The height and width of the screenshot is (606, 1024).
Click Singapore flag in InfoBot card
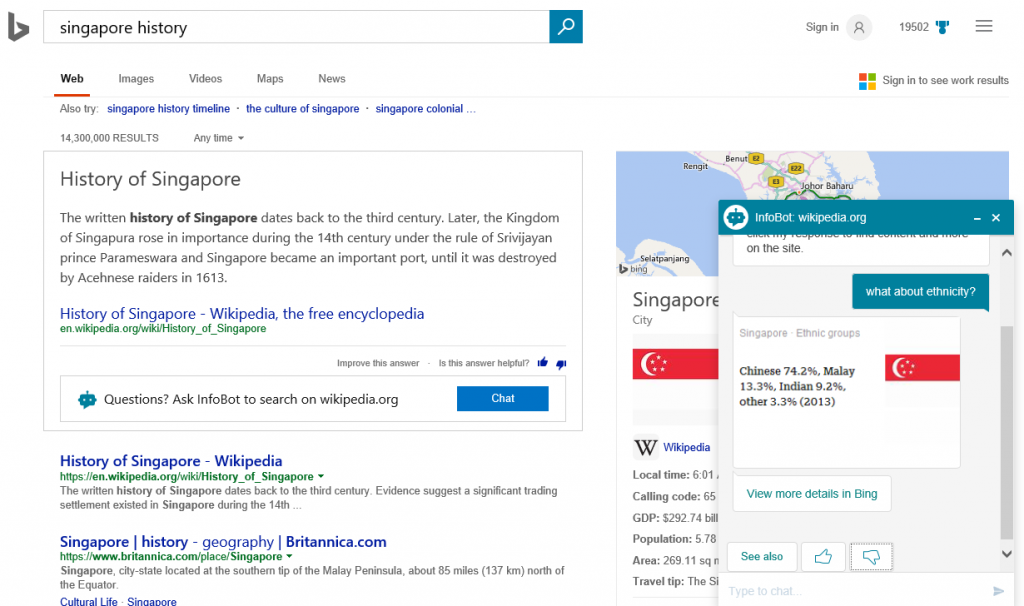click(x=922, y=368)
